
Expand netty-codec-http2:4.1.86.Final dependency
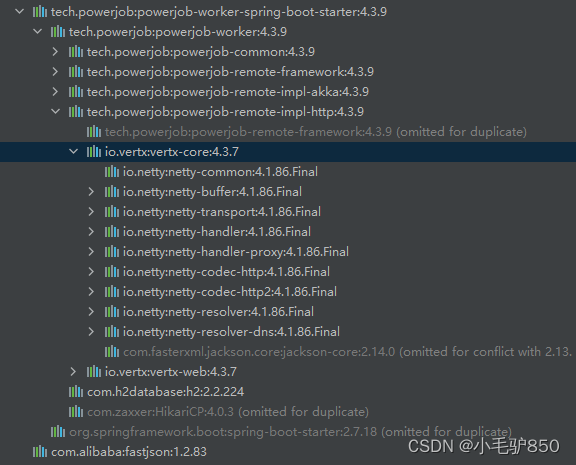pos(91,292)
